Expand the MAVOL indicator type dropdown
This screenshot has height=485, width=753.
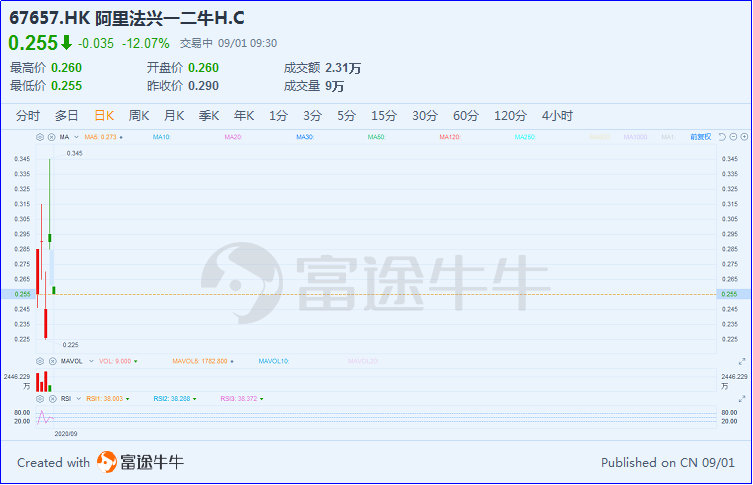point(91,361)
